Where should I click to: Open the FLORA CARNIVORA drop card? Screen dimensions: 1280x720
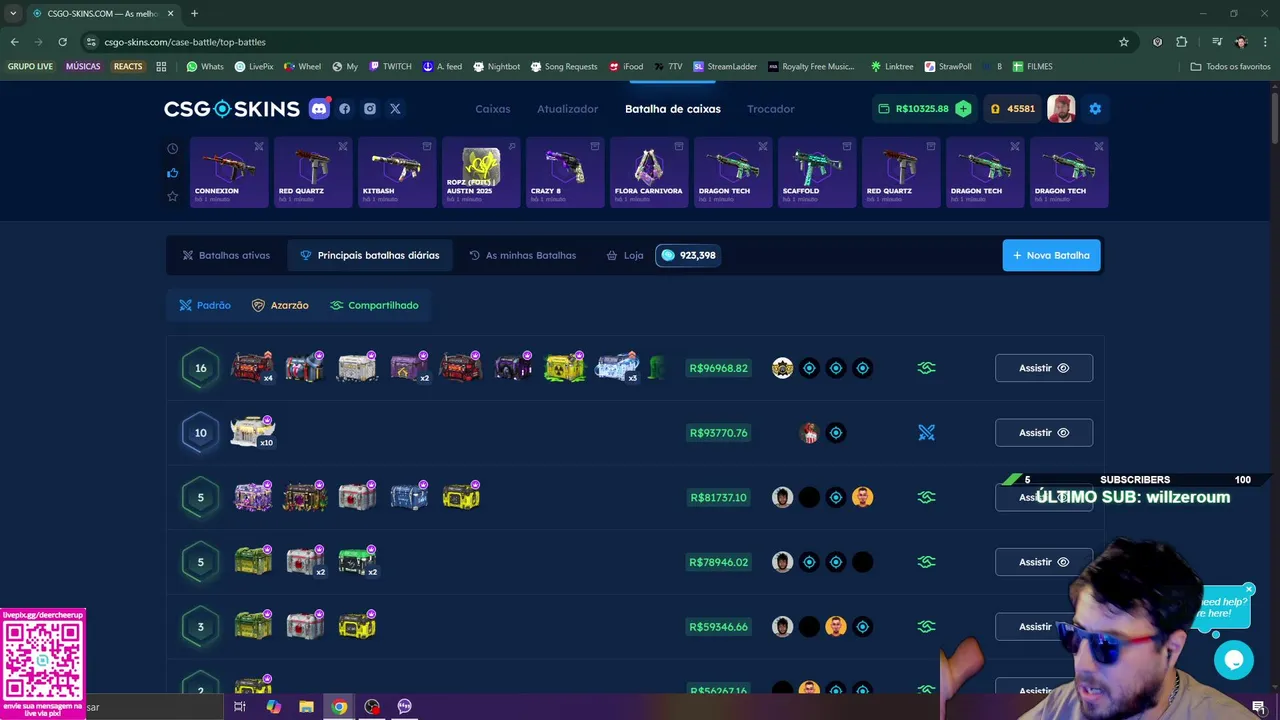[649, 172]
